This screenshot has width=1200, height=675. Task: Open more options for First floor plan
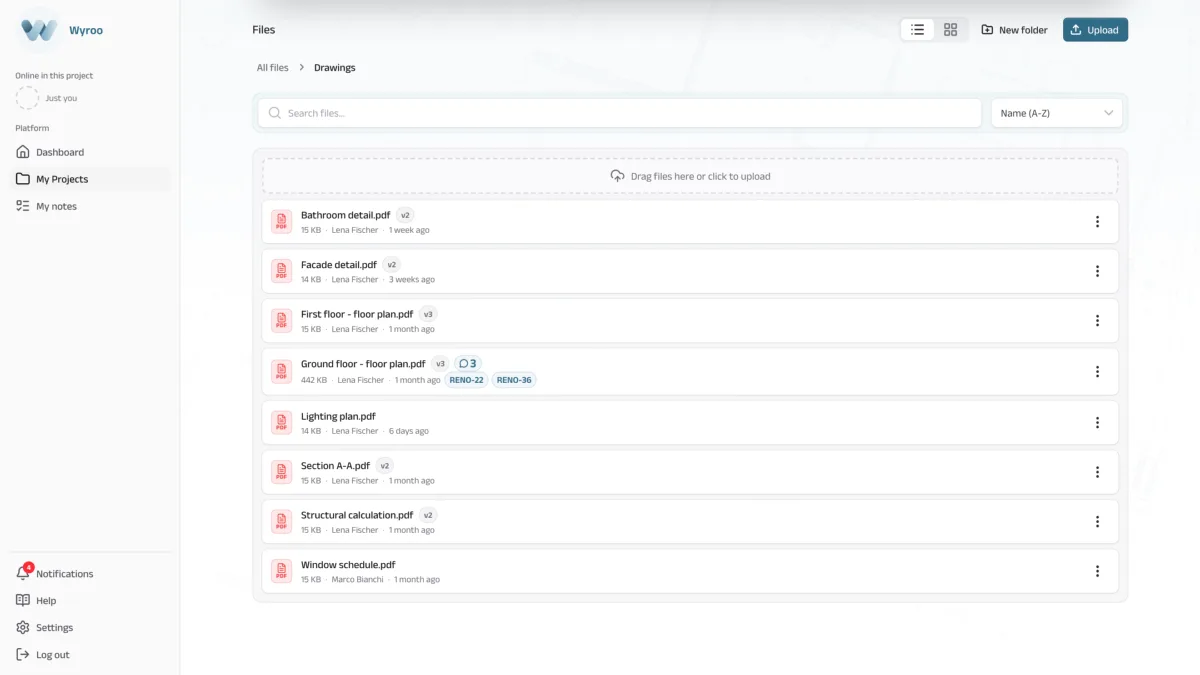point(1097,321)
